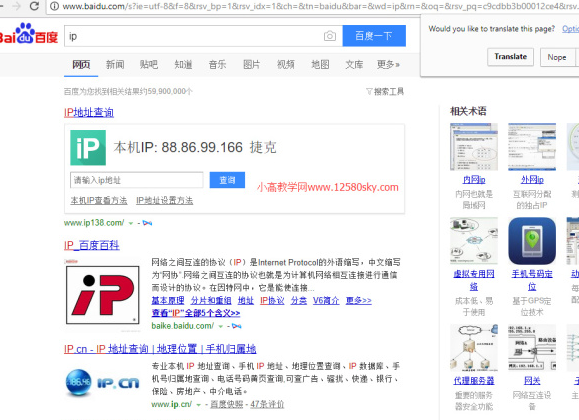Open the 地址 Baike sublink
This screenshot has height=420, width=579.
pyautogui.click(x=246, y=301)
